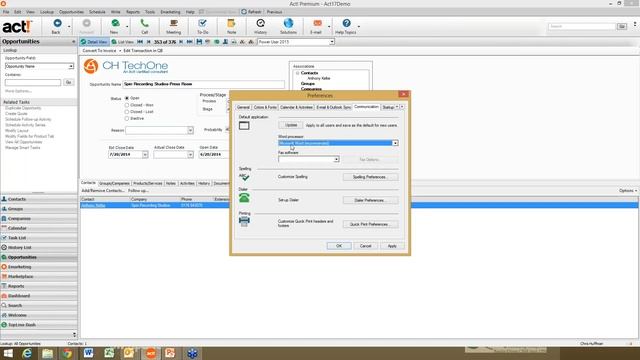640x360 pixels.
Task: Open Chrome from the taskbar
Action: tap(67, 353)
